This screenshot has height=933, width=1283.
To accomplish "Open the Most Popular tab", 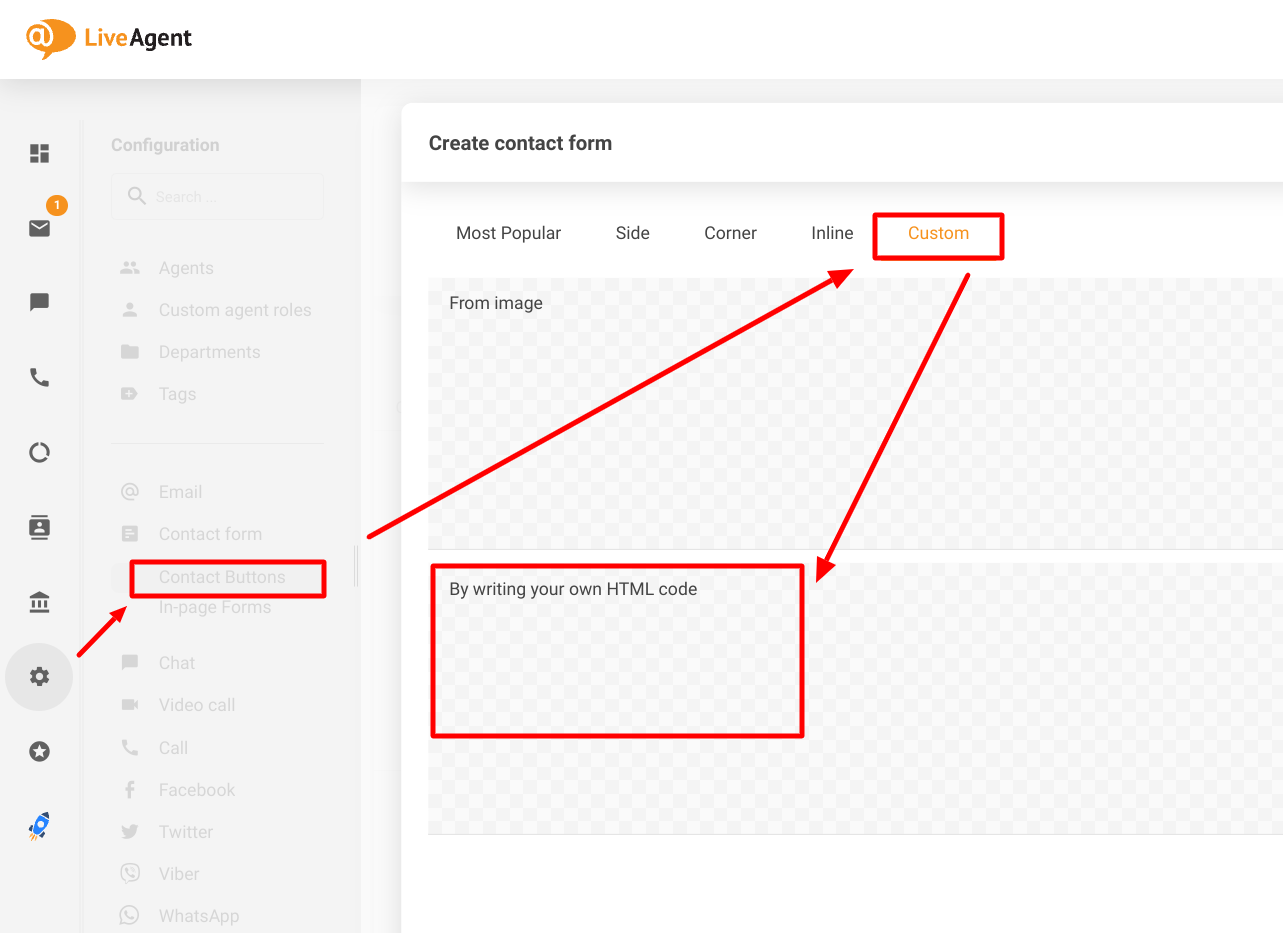I will [508, 232].
